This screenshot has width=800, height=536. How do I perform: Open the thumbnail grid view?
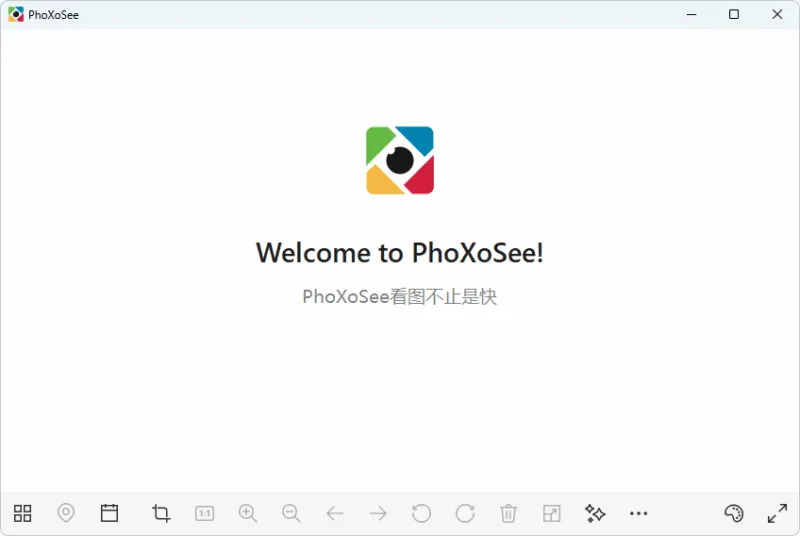(22, 513)
